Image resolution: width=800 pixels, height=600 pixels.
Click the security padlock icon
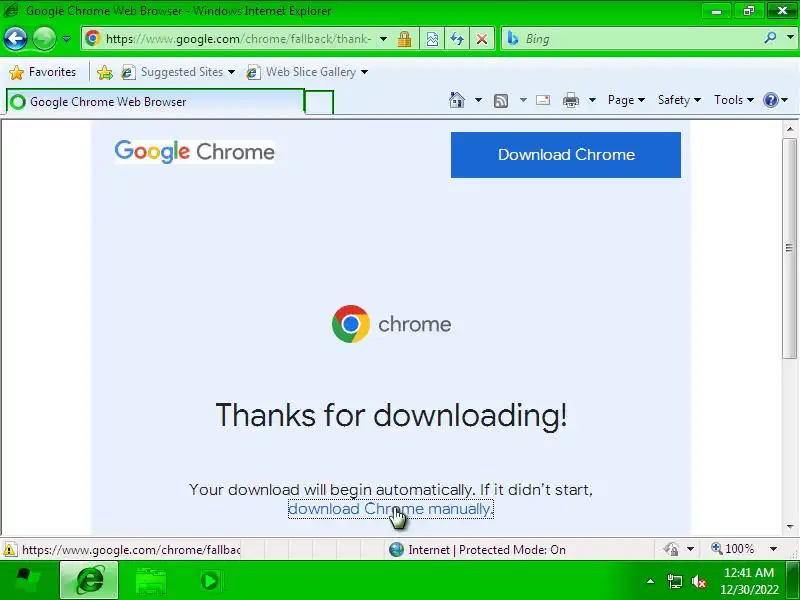(404, 39)
